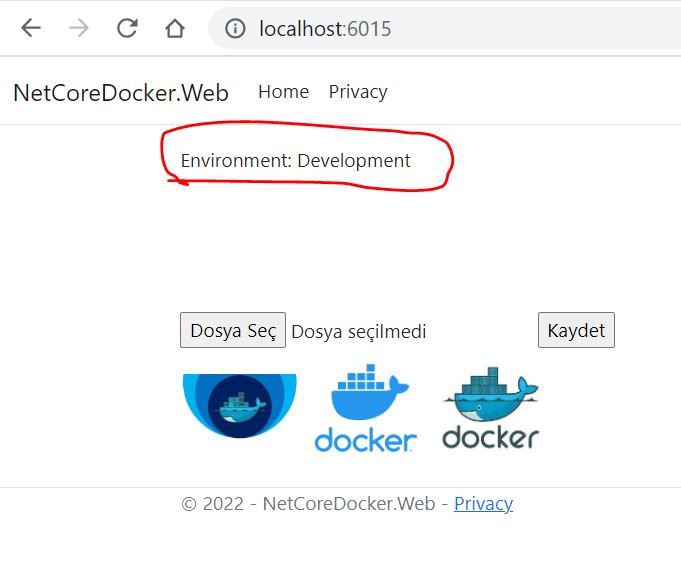Image resolution: width=681 pixels, height=566 pixels.
Task: Reload the localhost page
Action: tap(127, 29)
